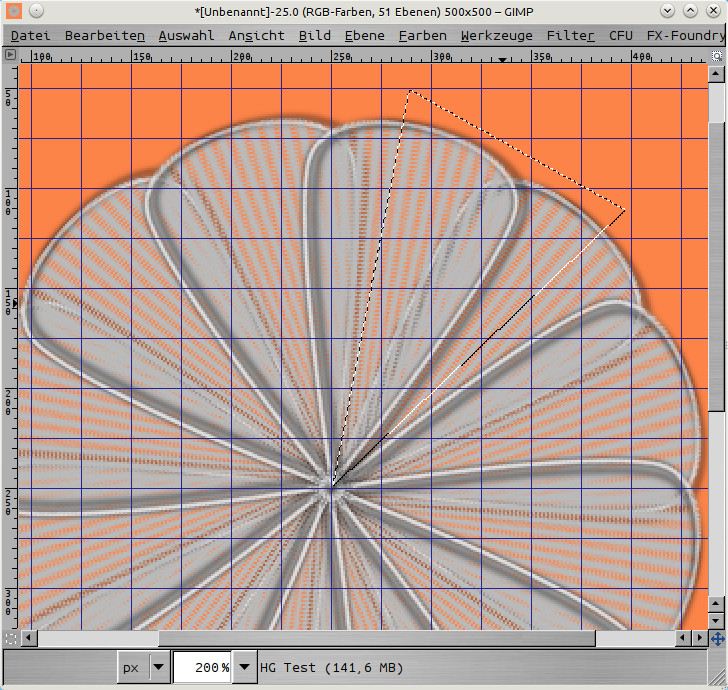728x690 pixels.
Task: Open the Filter menu
Action: tap(570, 35)
